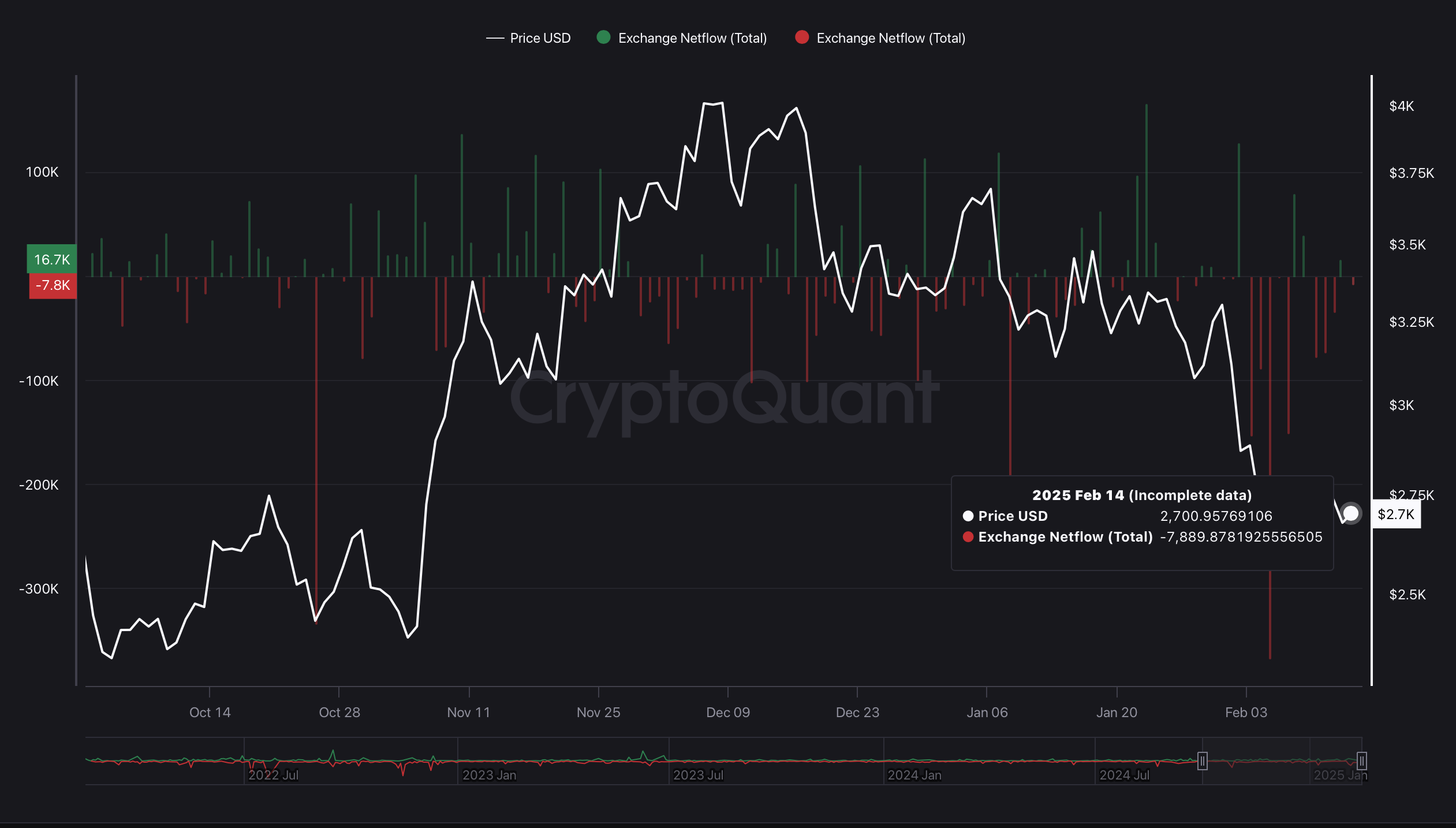Click the Price USD line symbol in legend
This screenshot has height=828, width=1456.
coord(495,38)
